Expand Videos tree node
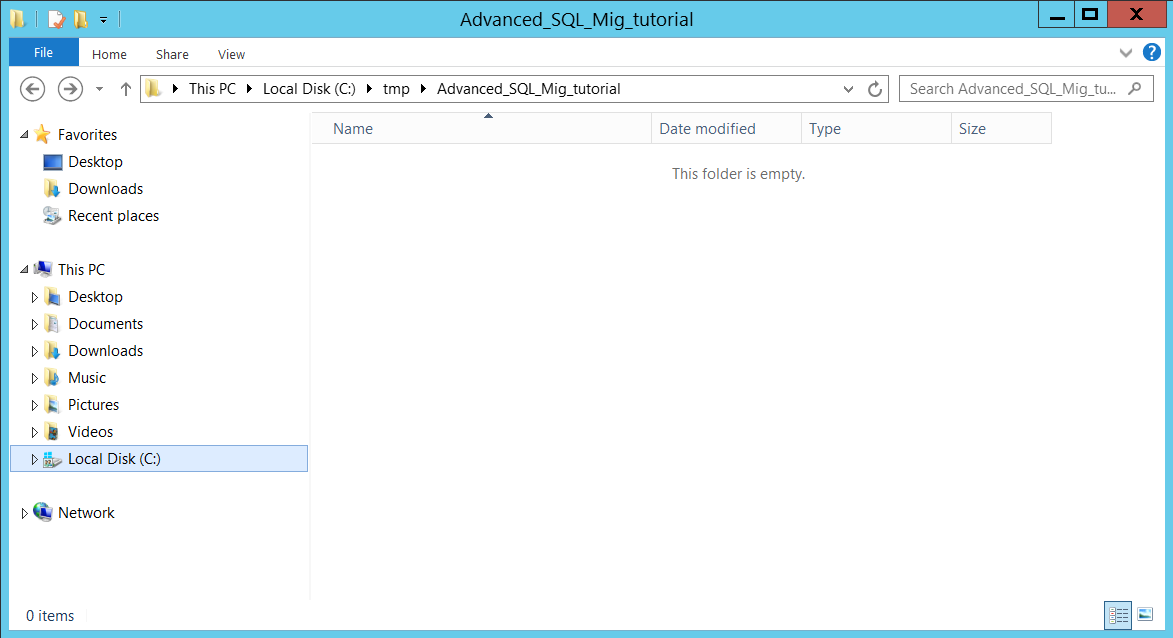This screenshot has height=638, width=1173. [x=34, y=432]
